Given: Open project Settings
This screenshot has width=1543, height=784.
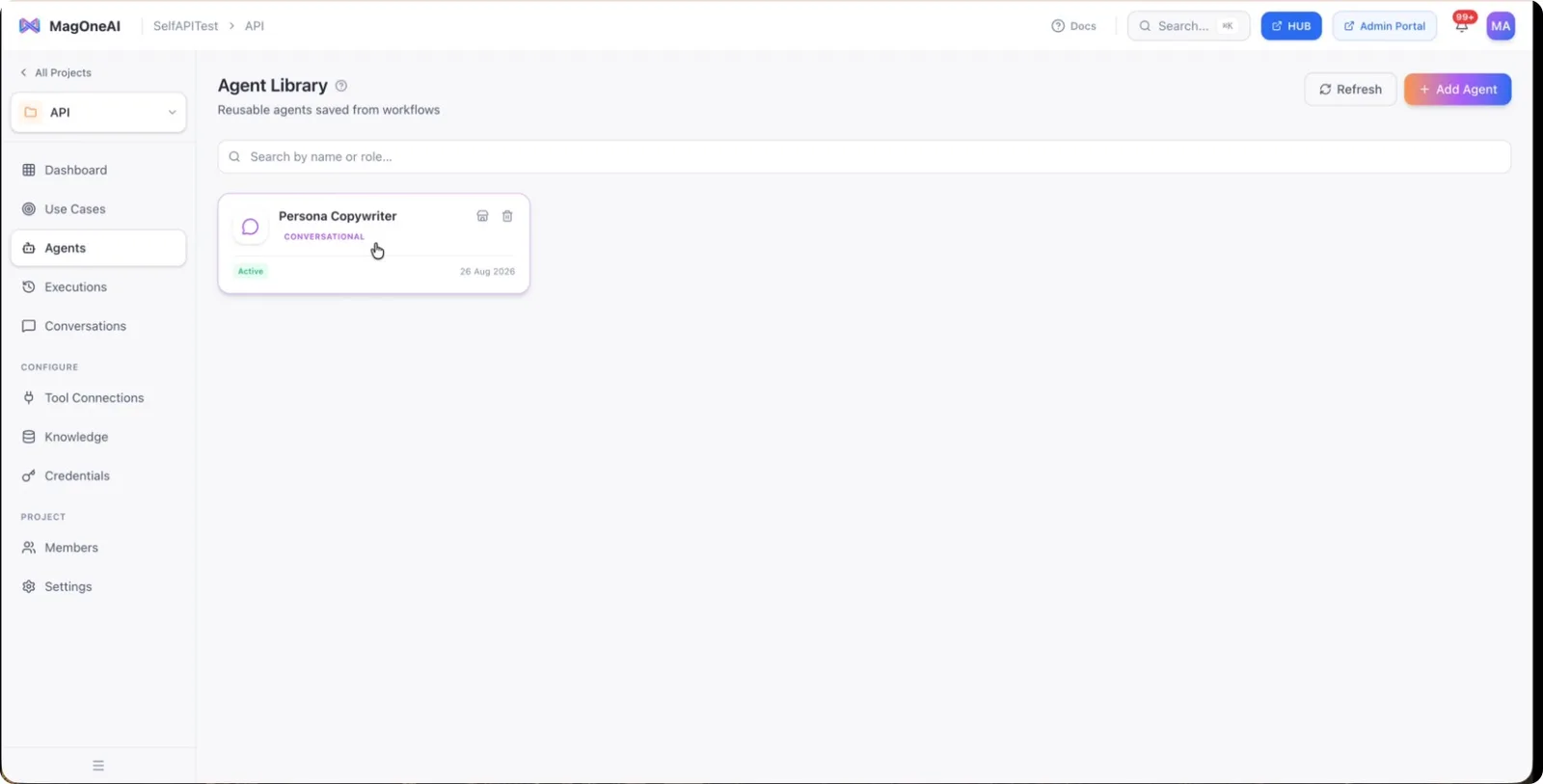Looking at the screenshot, I should (x=98, y=586).
